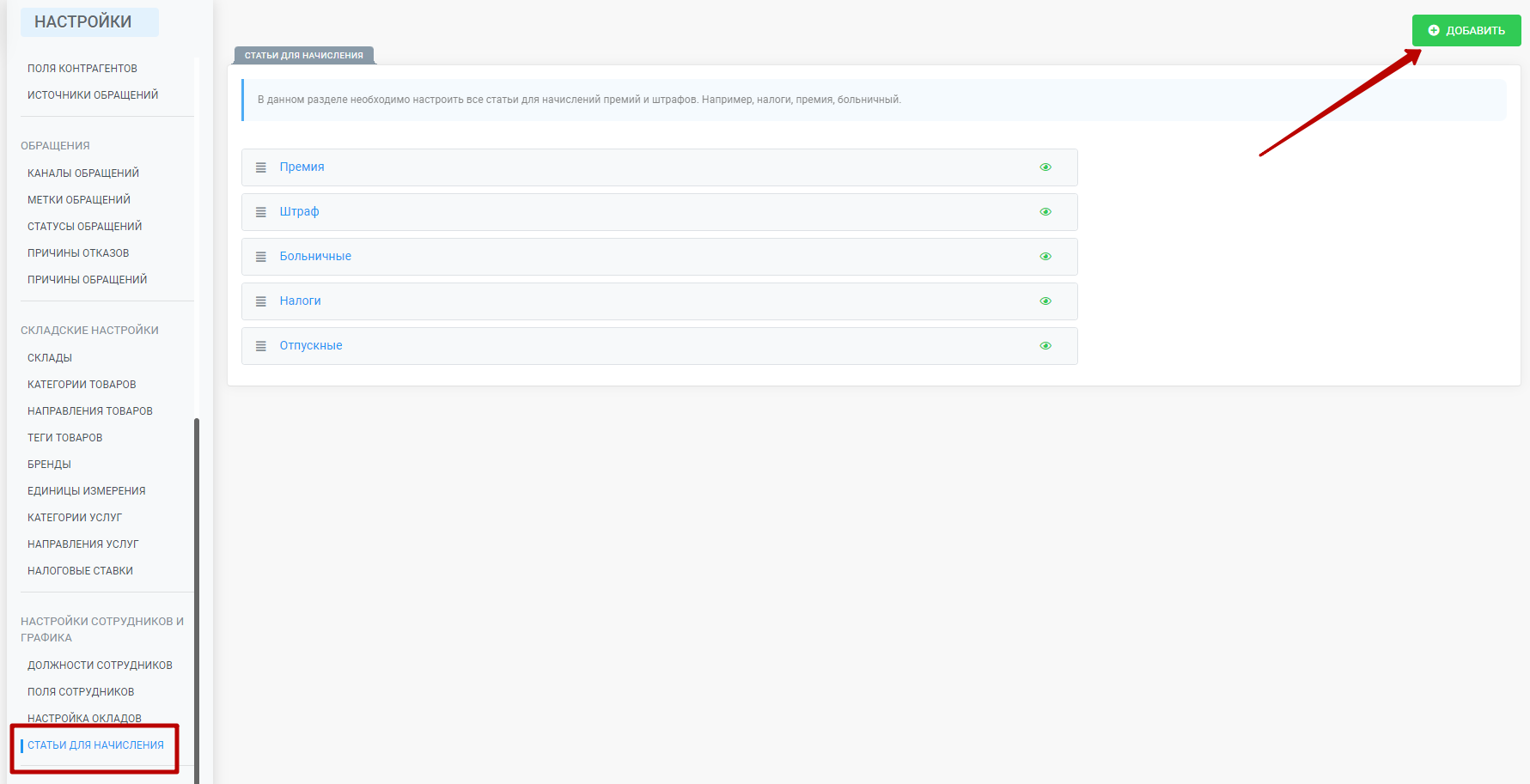This screenshot has height=784, width=1530.
Task: Click the green Добавить button
Action: [1466, 31]
